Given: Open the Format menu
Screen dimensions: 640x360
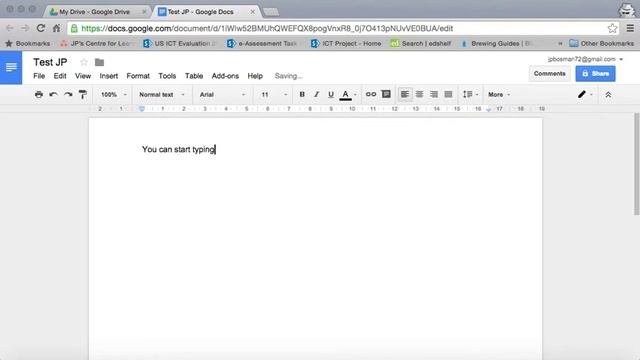Looking at the screenshot, I should point(138,76).
